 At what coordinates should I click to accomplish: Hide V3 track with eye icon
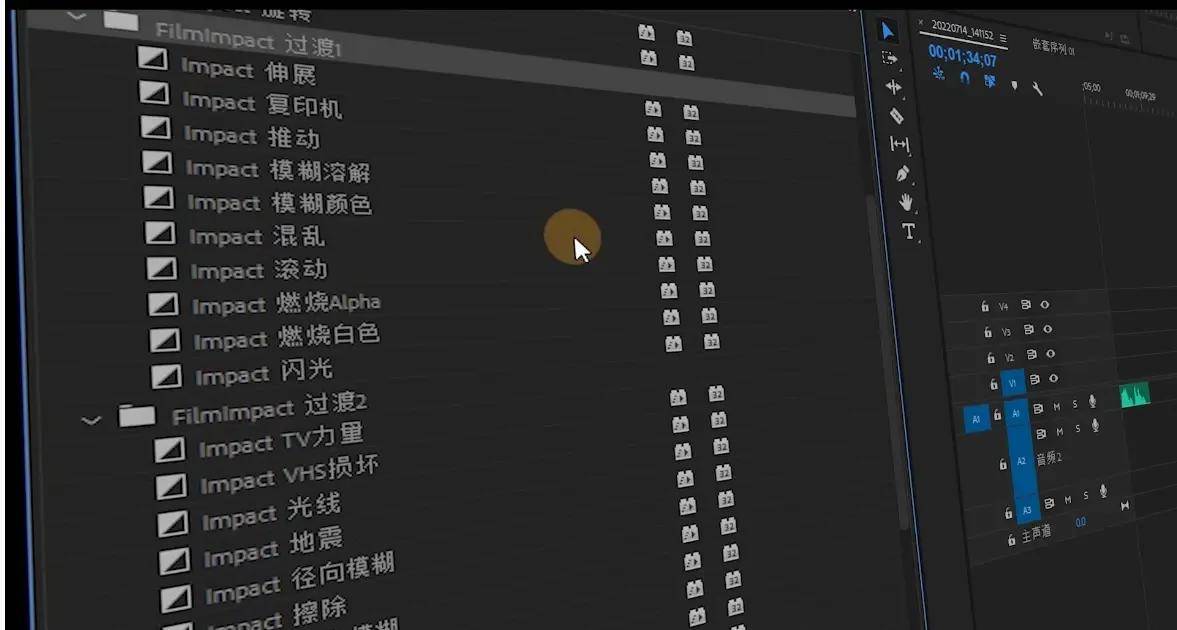tap(1048, 329)
